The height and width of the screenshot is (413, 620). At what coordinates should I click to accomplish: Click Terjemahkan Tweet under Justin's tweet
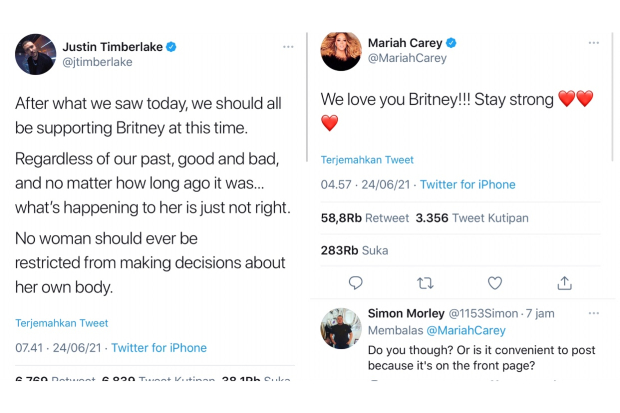pos(61,323)
